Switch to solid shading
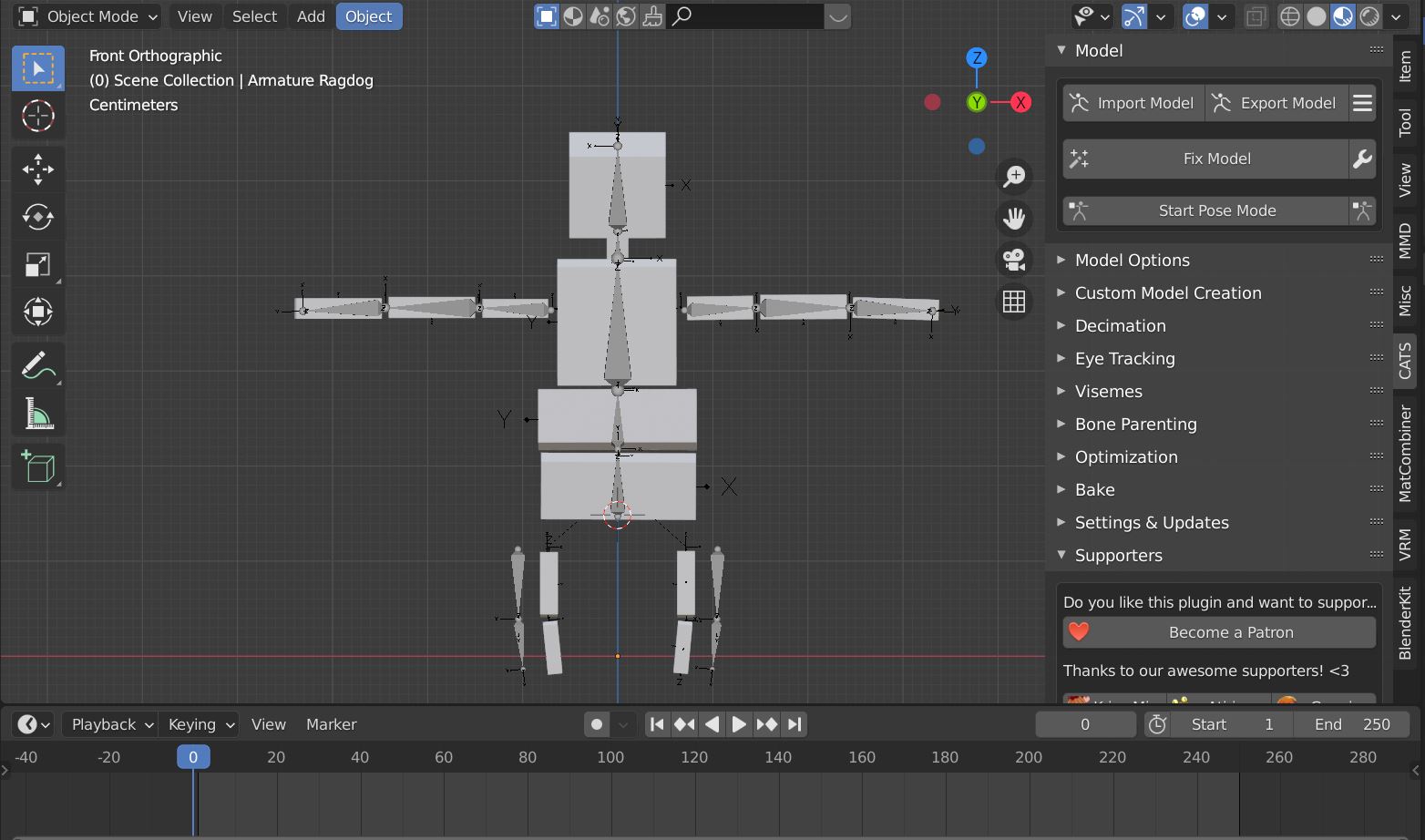The height and width of the screenshot is (840, 1425). (x=1316, y=16)
